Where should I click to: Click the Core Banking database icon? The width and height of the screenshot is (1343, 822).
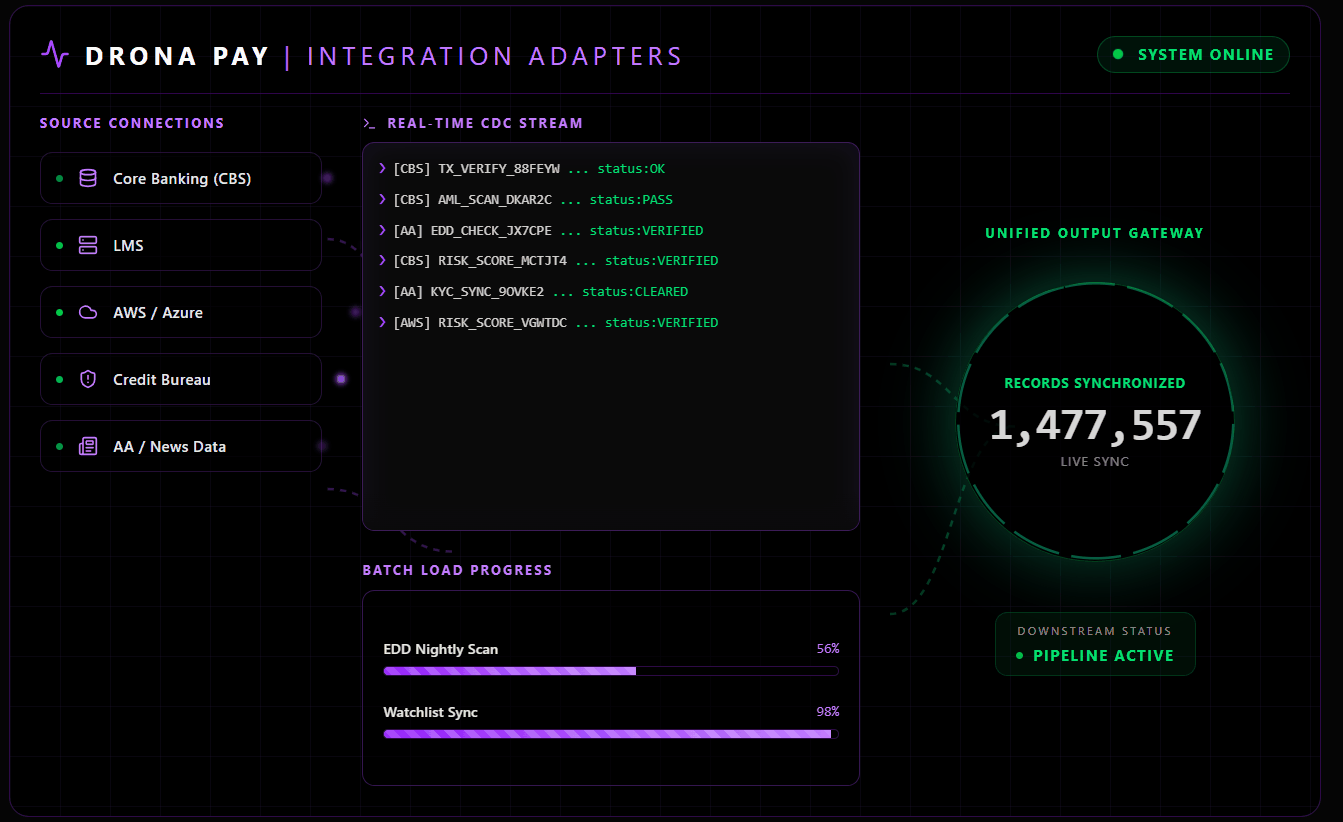pyautogui.click(x=88, y=178)
